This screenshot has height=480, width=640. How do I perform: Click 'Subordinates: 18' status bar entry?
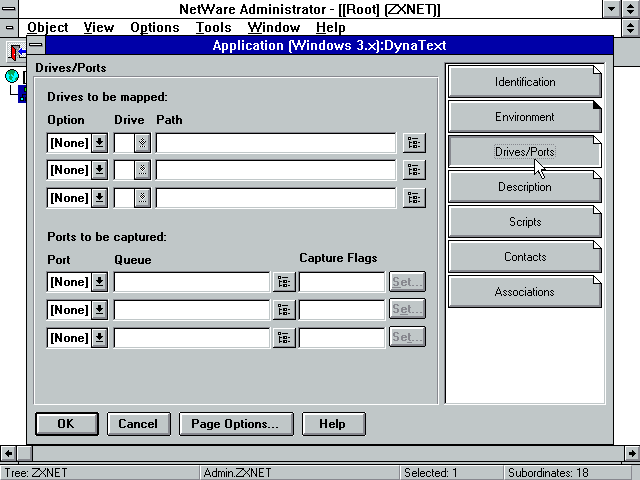548,473
